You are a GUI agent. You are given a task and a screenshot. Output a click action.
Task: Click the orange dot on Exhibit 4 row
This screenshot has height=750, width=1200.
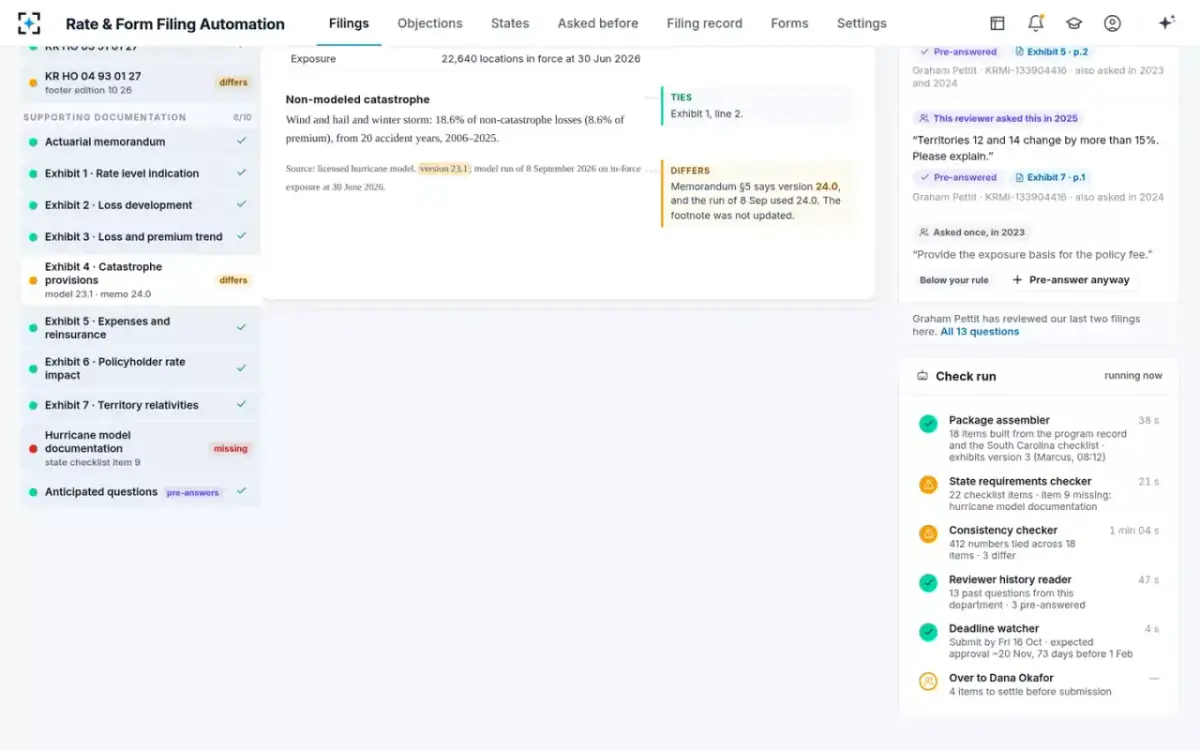(33, 281)
